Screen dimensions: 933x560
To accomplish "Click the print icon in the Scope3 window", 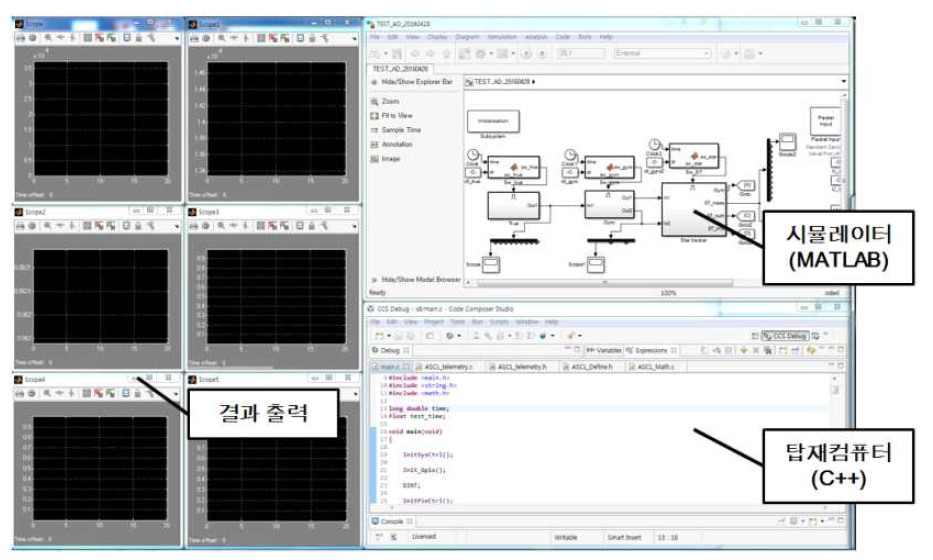I will [194, 226].
